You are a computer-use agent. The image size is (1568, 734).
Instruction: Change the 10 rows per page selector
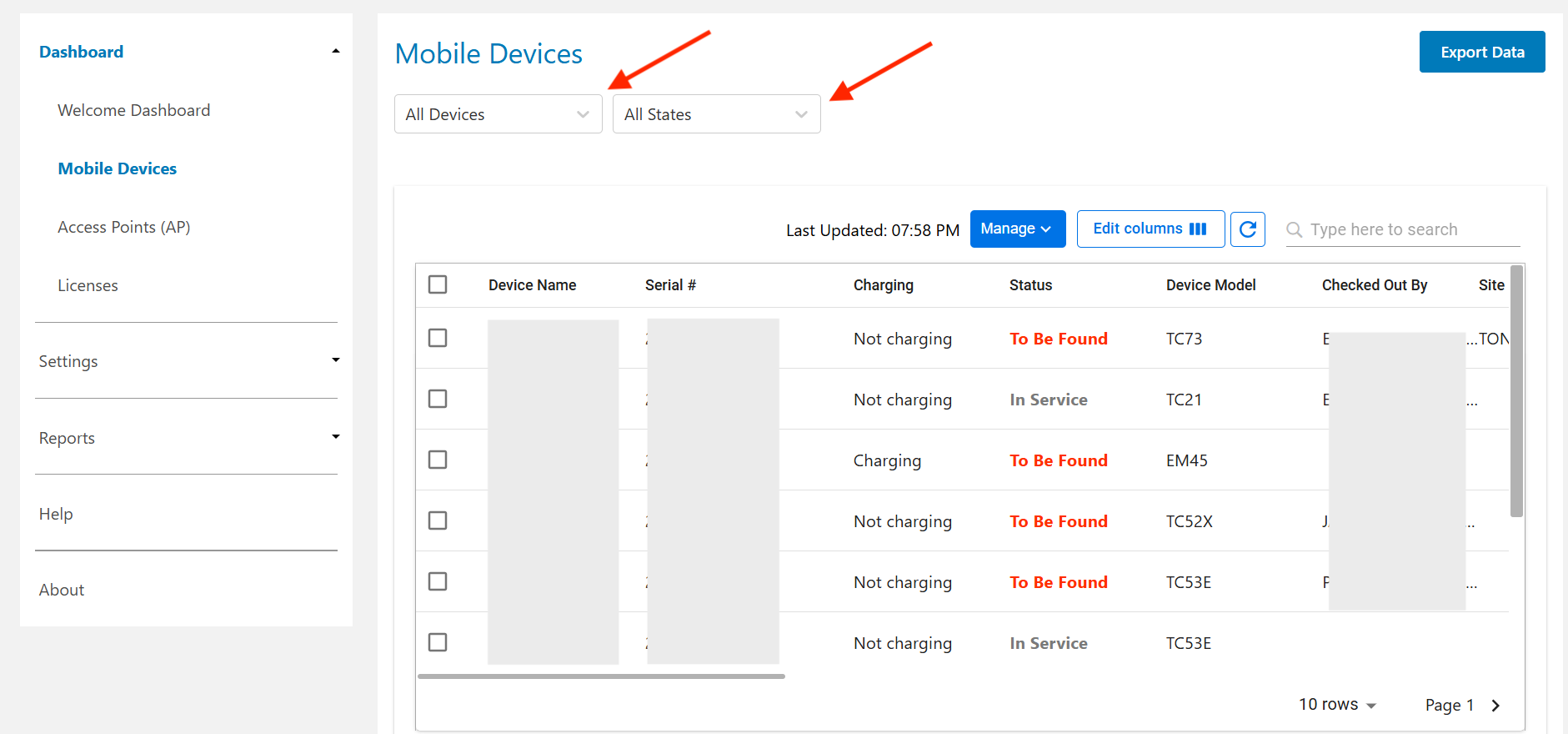(x=1337, y=705)
